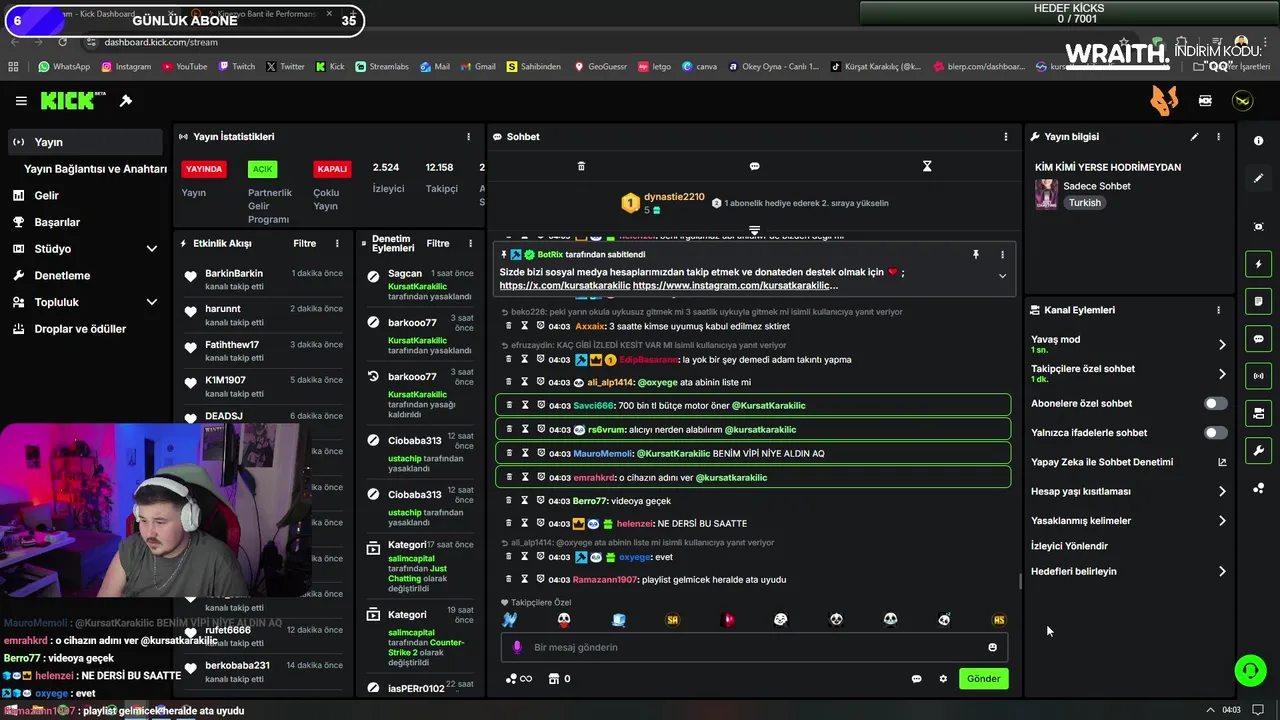The image size is (1280, 720).
Task: Unpin the BotRix pinned message
Action: [x=976, y=255]
